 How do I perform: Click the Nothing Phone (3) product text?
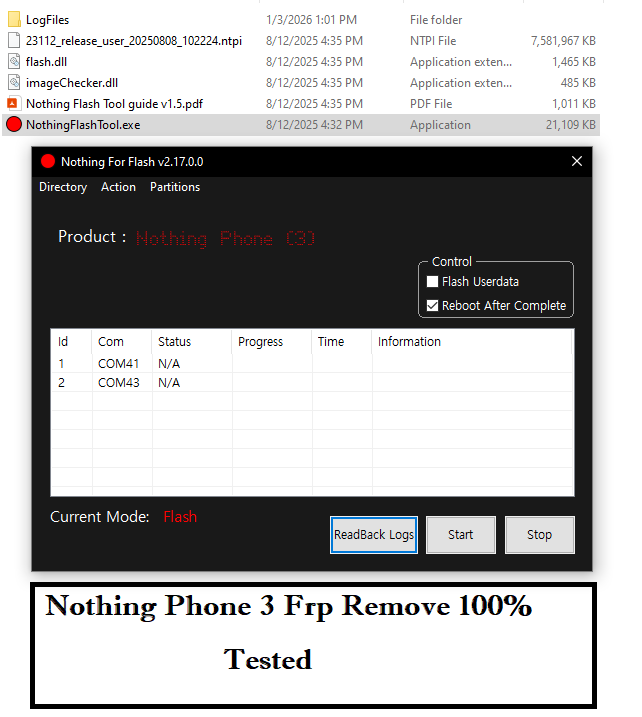(225, 239)
